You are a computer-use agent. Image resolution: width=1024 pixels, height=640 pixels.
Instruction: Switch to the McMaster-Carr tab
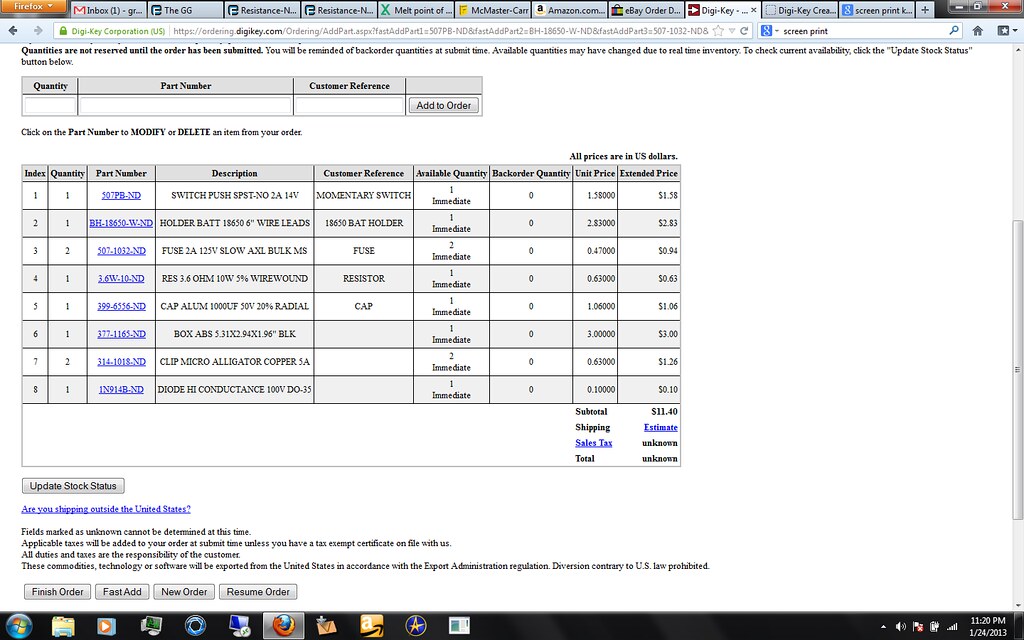[493, 10]
